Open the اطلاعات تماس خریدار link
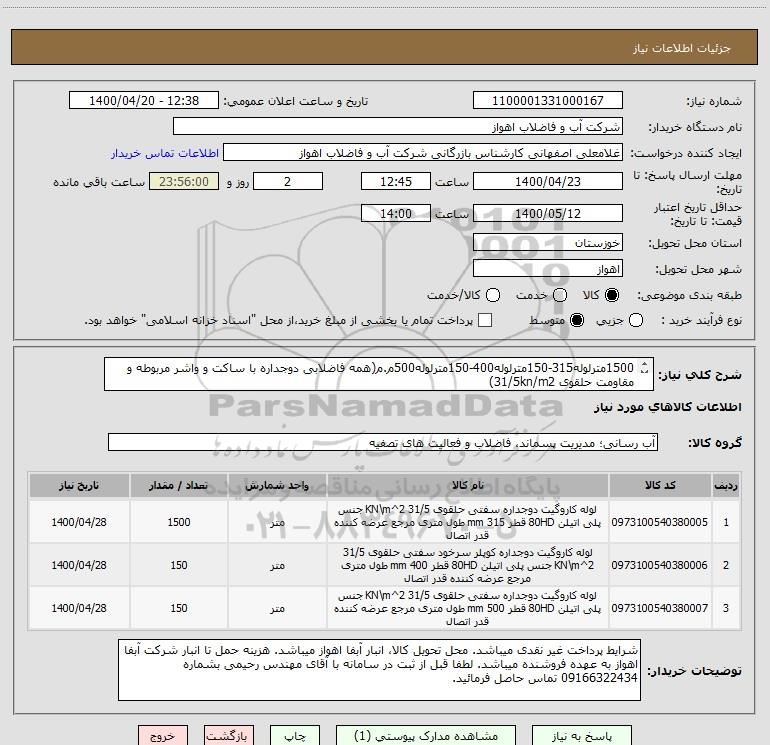 pos(165,153)
